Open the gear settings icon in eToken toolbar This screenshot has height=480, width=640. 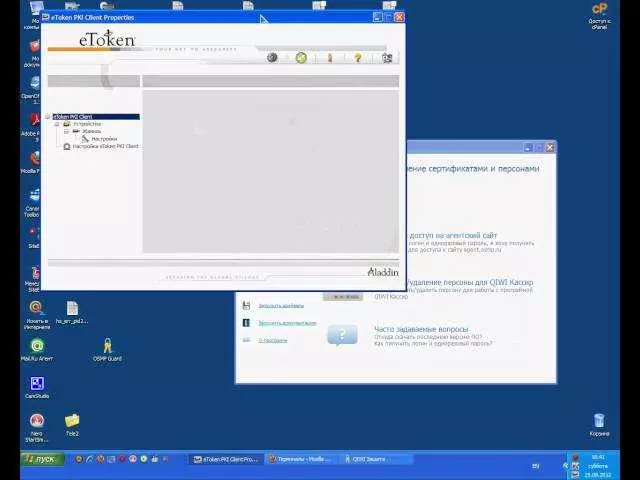tap(272, 58)
